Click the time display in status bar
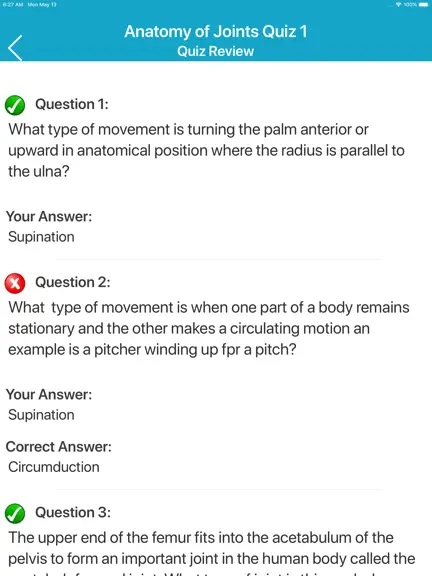432x576 pixels. point(13,4)
